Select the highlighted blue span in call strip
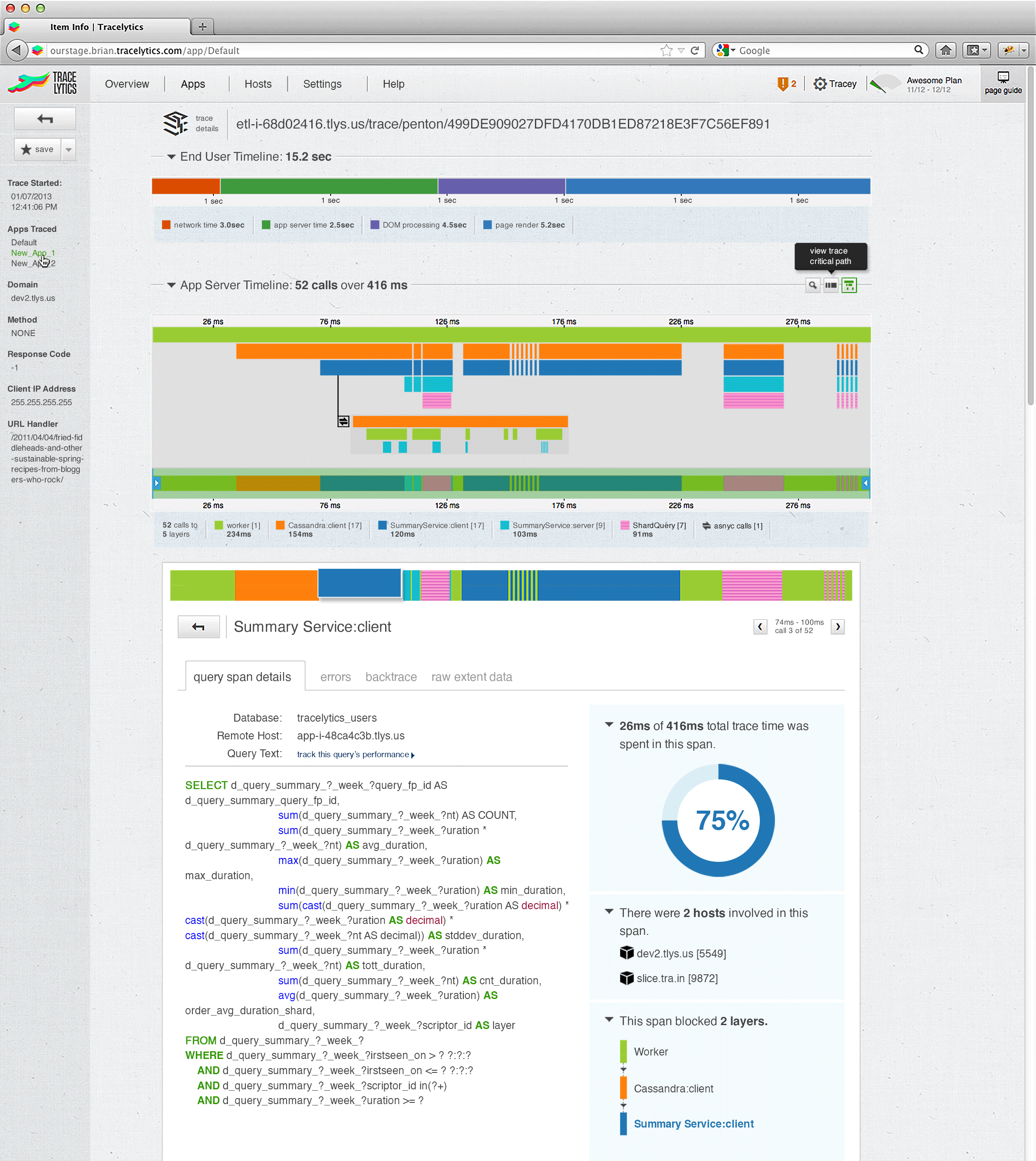The height and width of the screenshot is (1161, 1036). pos(359,583)
